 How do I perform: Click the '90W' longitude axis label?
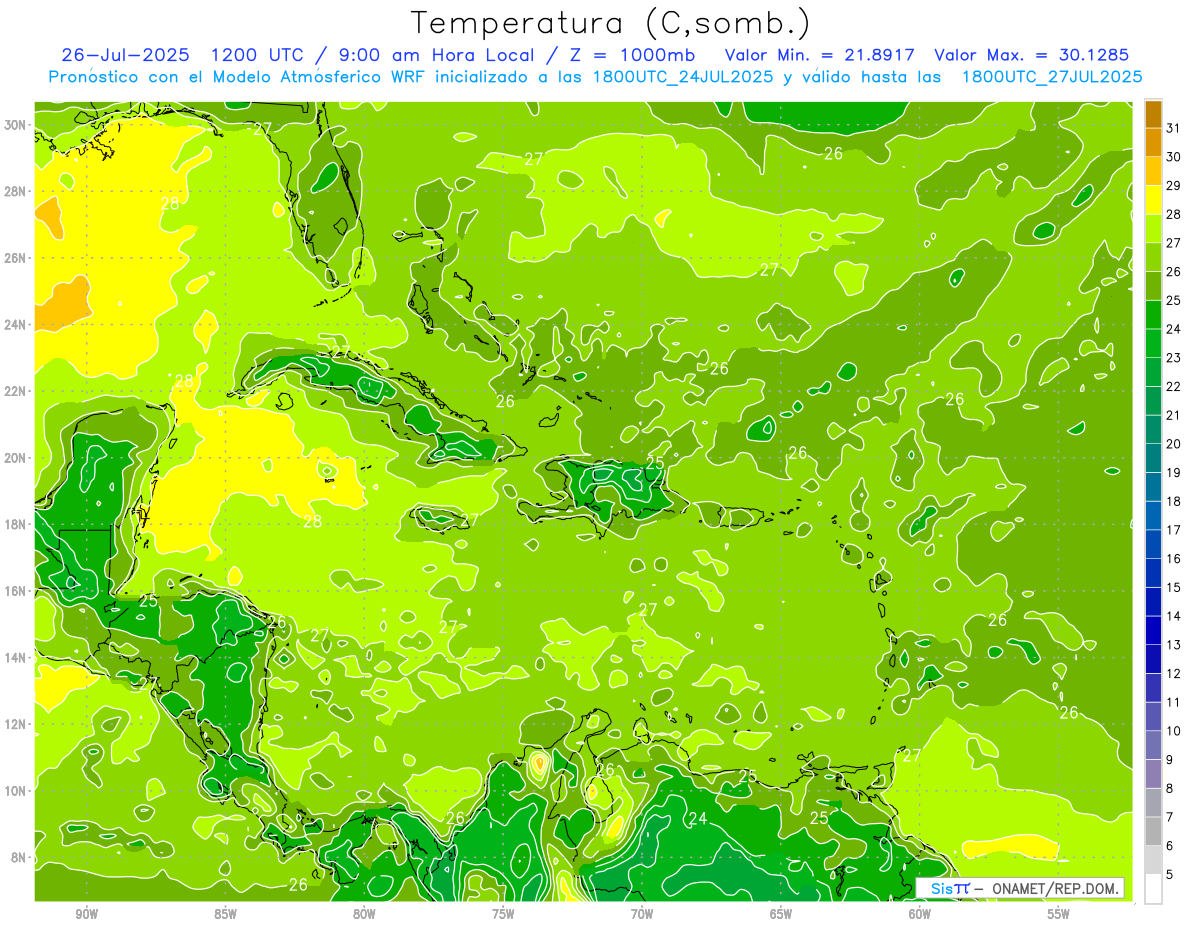[86, 913]
